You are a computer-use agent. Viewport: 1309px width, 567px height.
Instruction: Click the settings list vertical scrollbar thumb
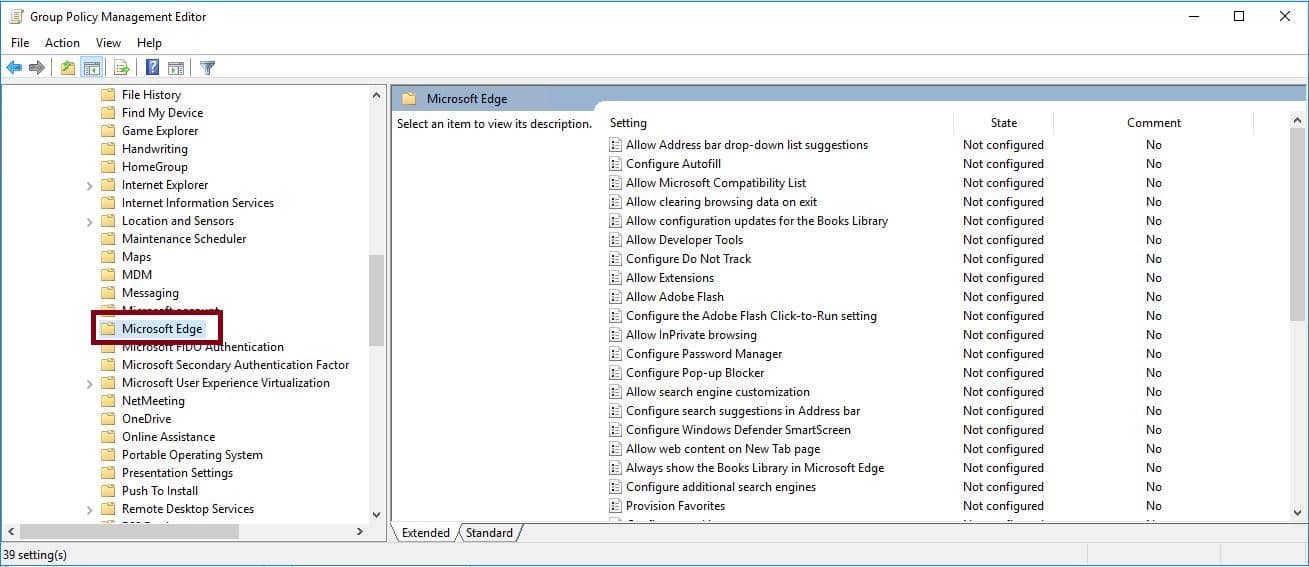tap(1298, 225)
